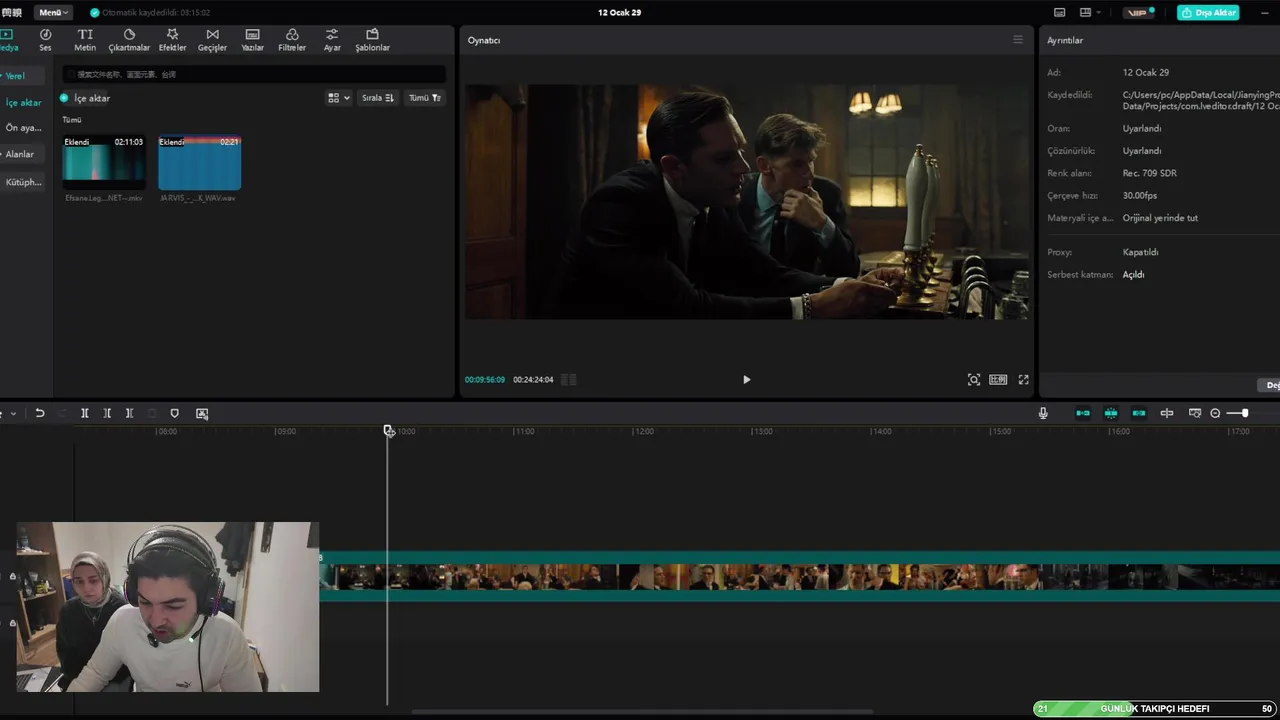Play the preview video
Image resolution: width=1280 pixels, height=720 pixels.
coord(746,380)
